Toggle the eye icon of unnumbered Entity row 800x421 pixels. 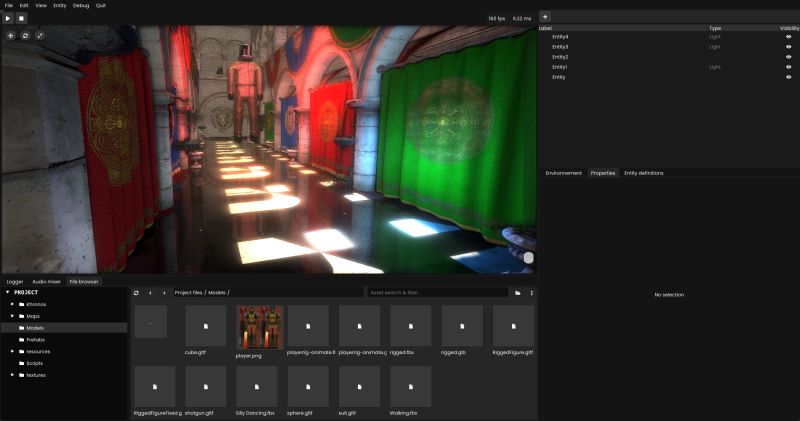[788, 77]
